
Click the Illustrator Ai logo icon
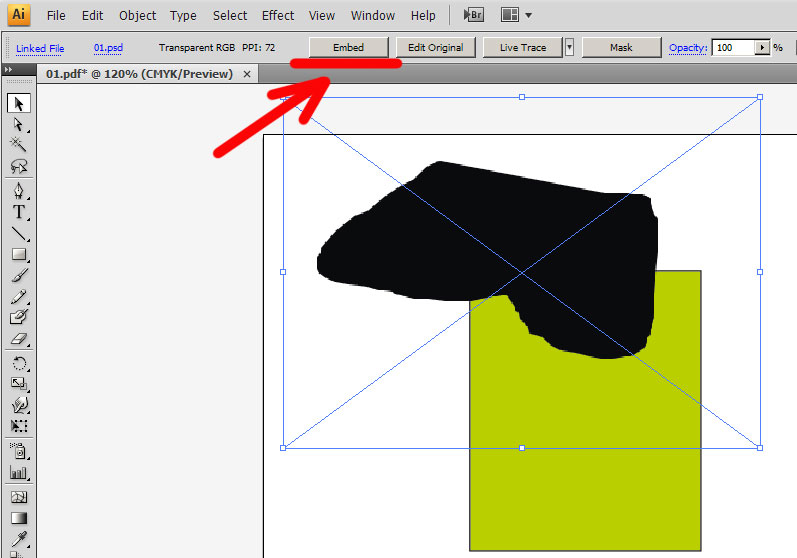pyautogui.click(x=19, y=15)
